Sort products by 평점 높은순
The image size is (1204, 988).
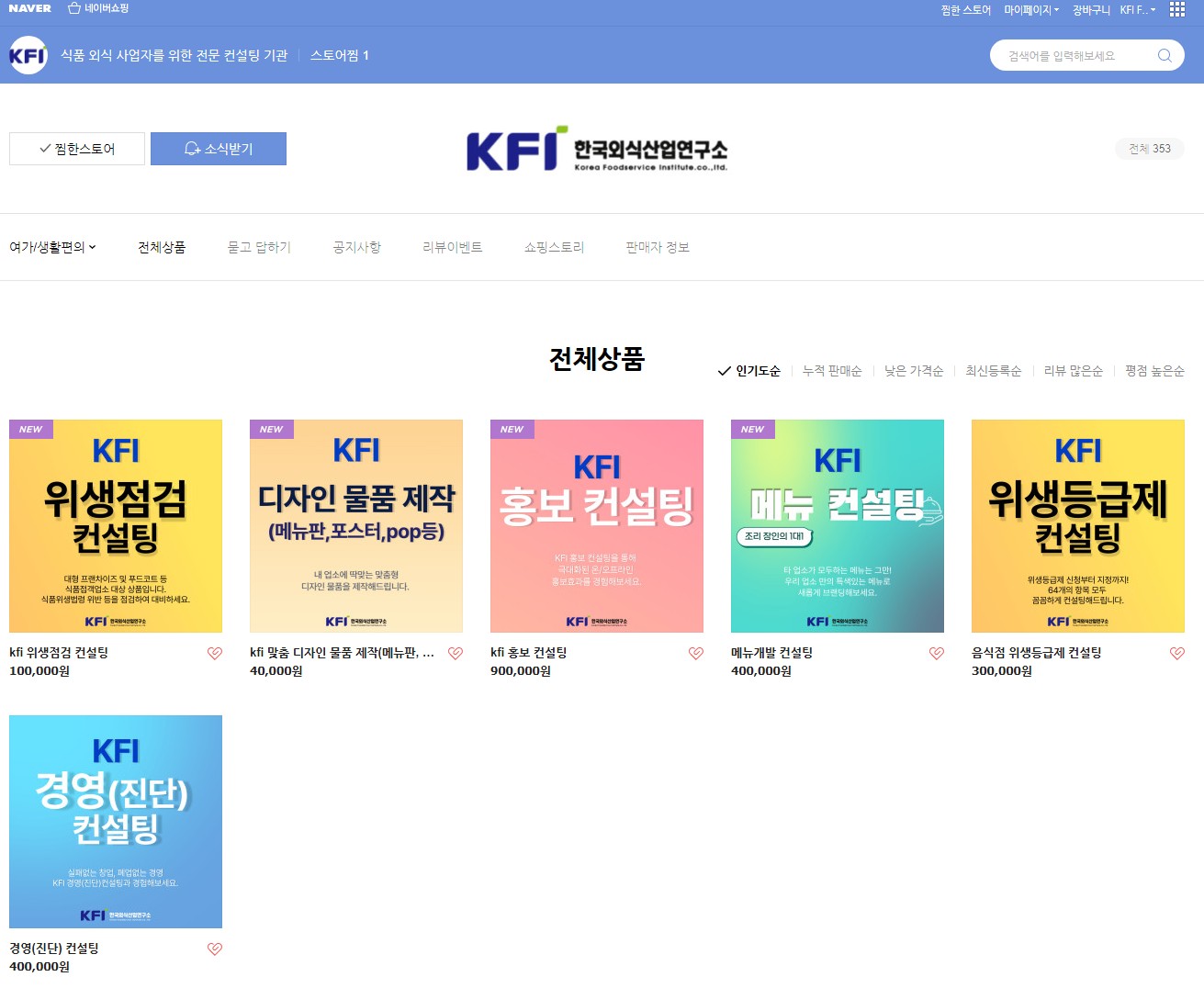point(1154,371)
